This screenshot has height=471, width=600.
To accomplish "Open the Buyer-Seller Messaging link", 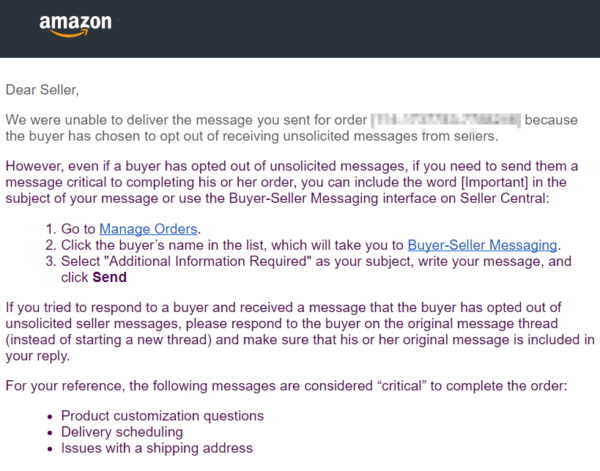I will pos(482,245).
